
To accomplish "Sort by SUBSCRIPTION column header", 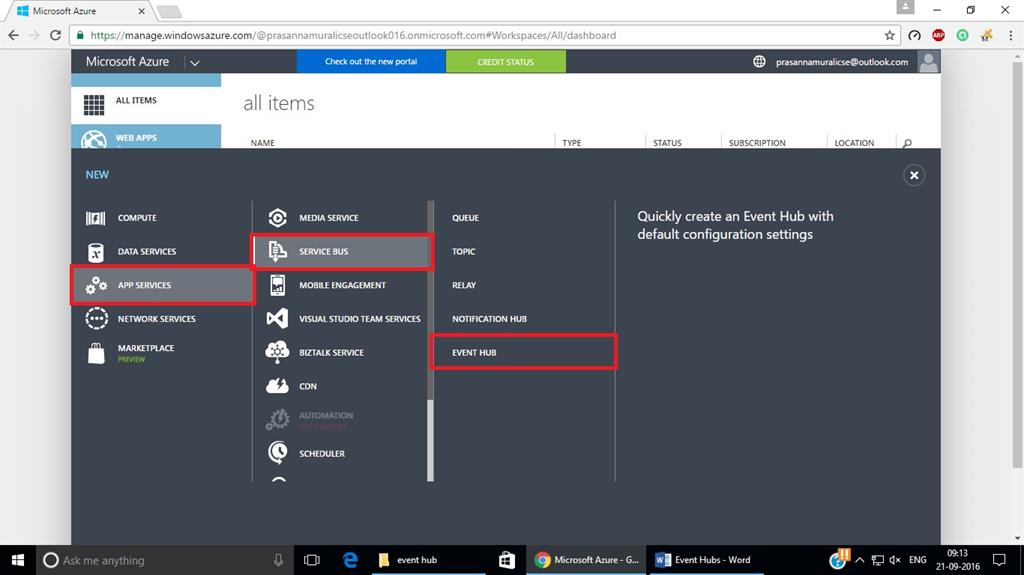I will coord(757,143).
